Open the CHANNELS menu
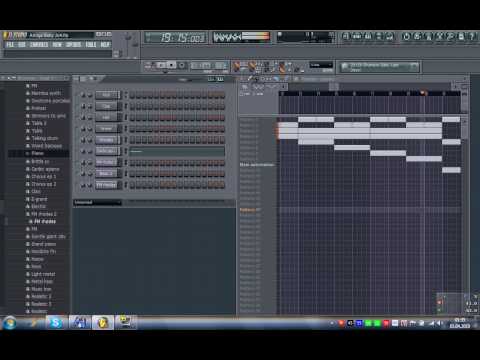Image resolution: width=480 pixels, height=360 pixels. pos(39,45)
